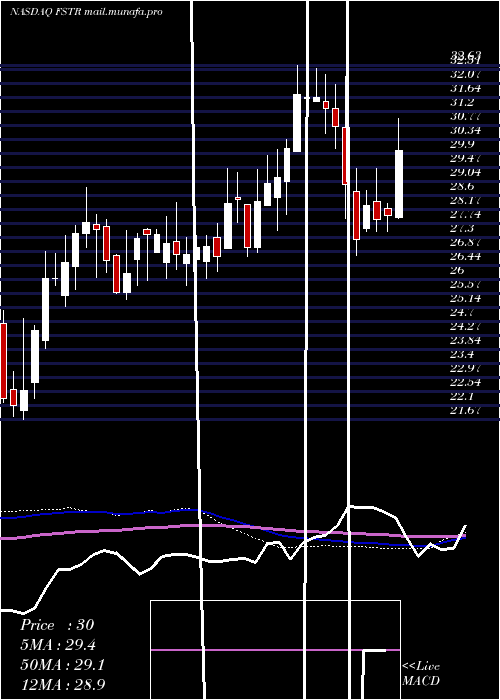Click the NASDAQ FSTR chart title

pyautogui.click(x=86, y=12)
